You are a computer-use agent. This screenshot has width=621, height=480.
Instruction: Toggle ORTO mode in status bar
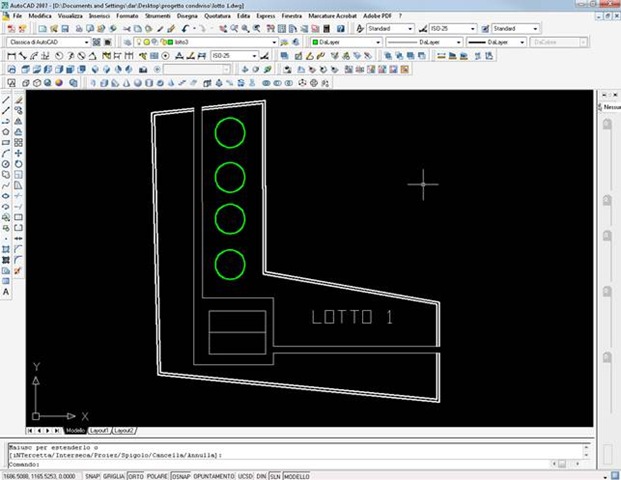[135, 476]
